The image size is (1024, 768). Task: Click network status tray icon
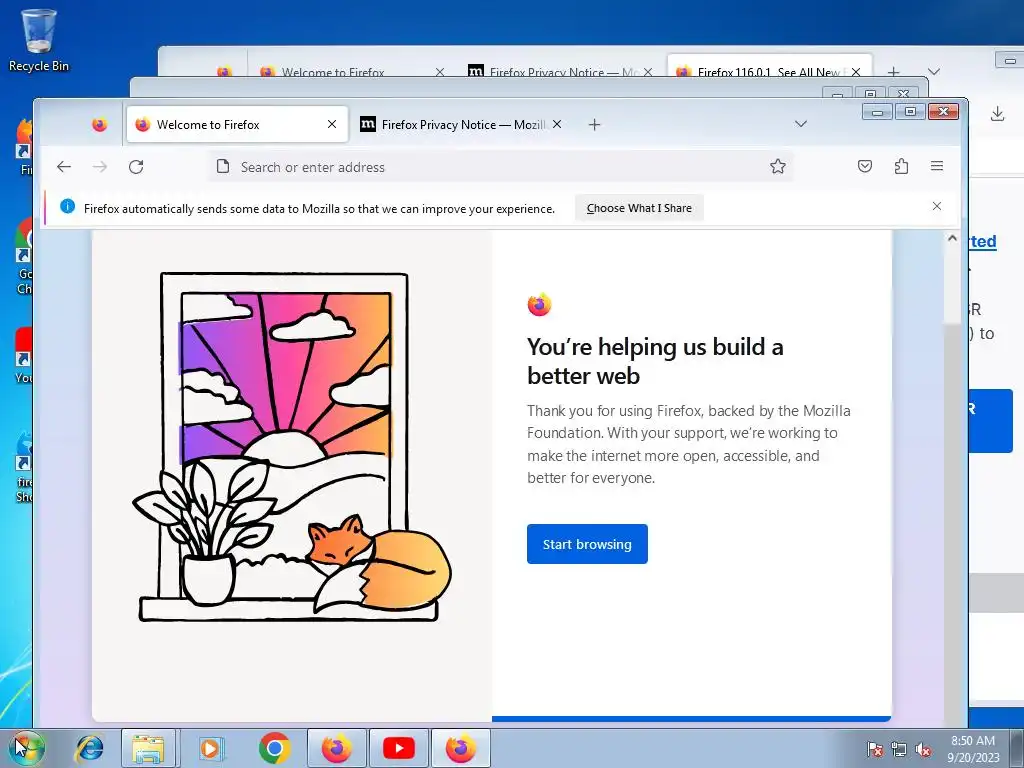pos(899,749)
